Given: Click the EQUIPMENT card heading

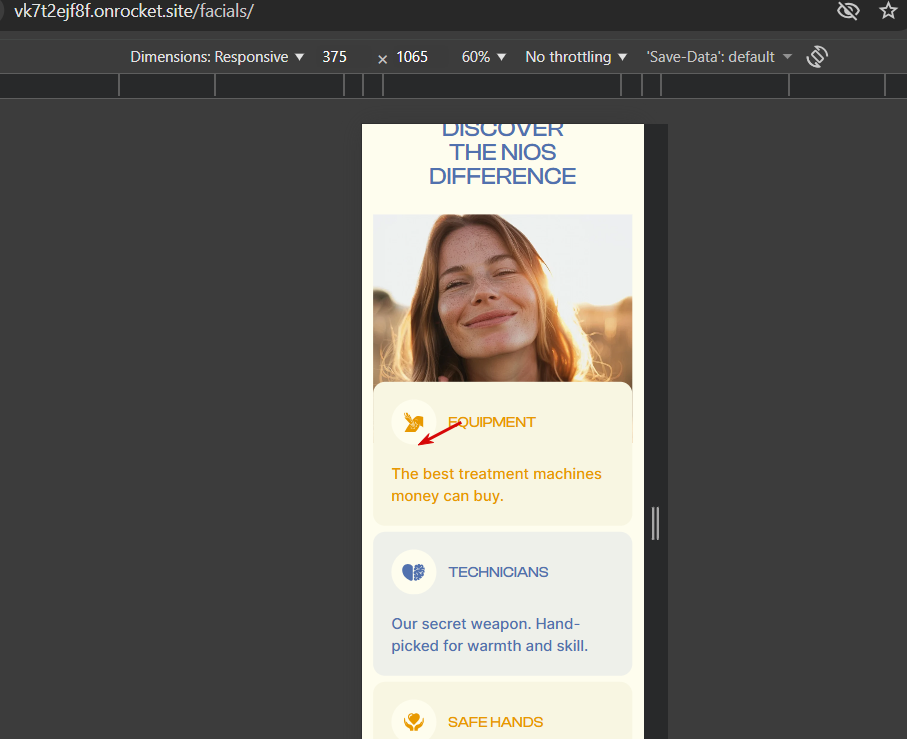Looking at the screenshot, I should 491,422.
